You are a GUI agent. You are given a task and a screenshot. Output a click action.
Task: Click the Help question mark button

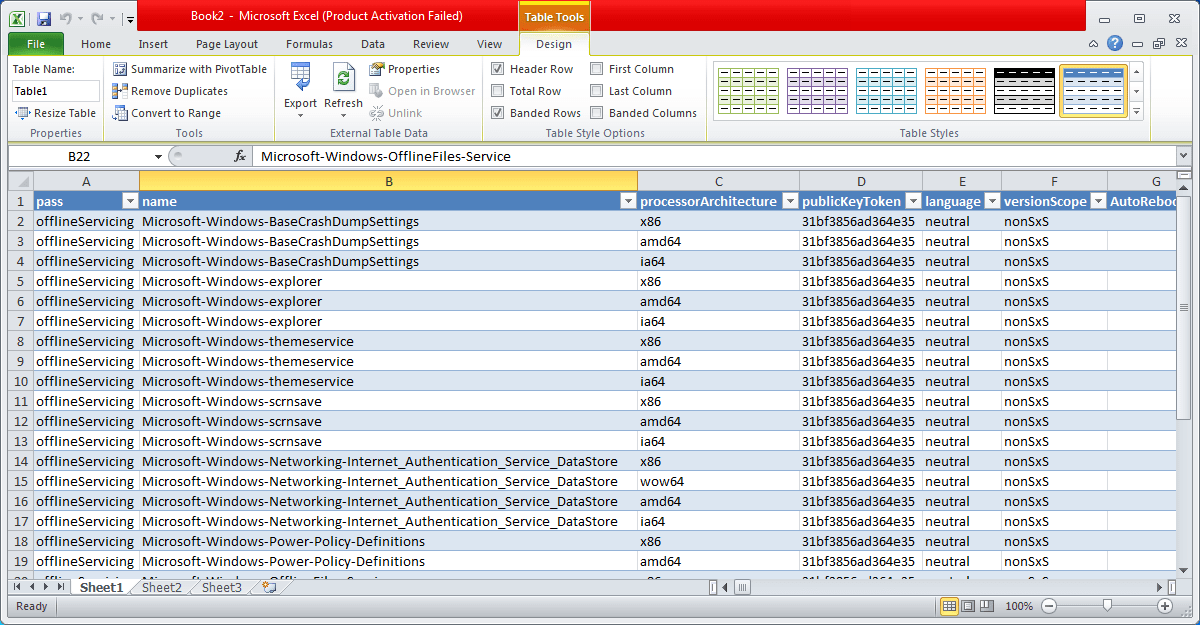coord(1115,43)
